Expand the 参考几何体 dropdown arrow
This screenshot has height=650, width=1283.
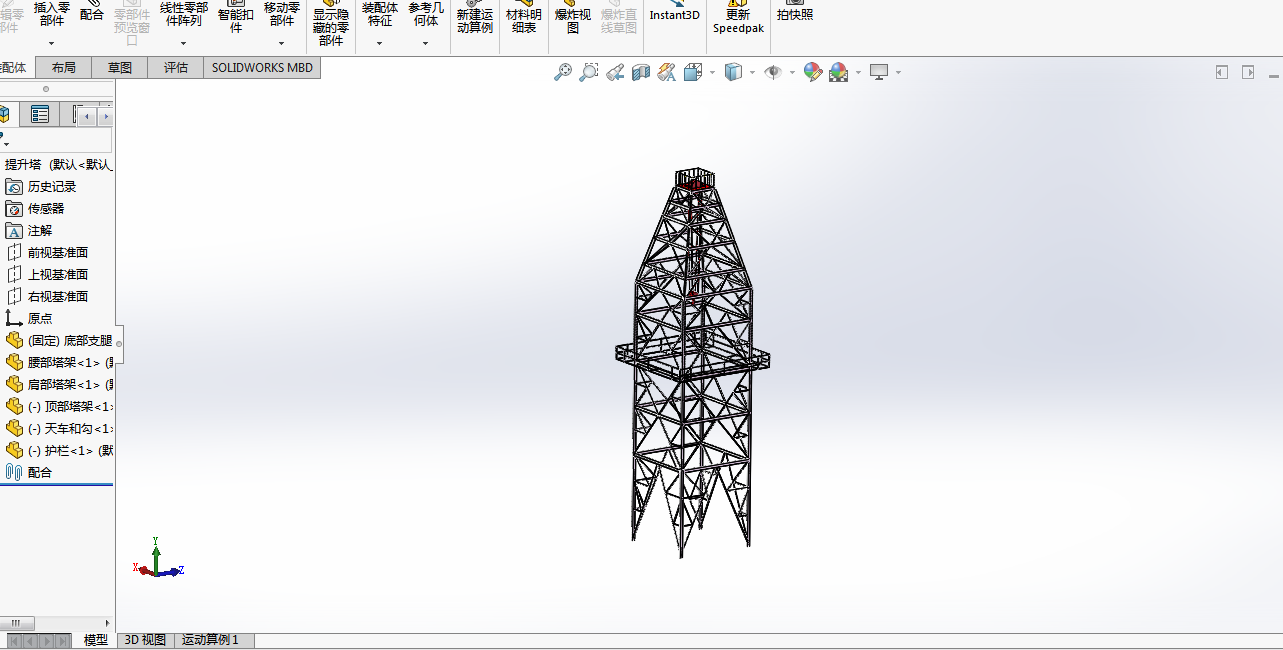coord(425,43)
